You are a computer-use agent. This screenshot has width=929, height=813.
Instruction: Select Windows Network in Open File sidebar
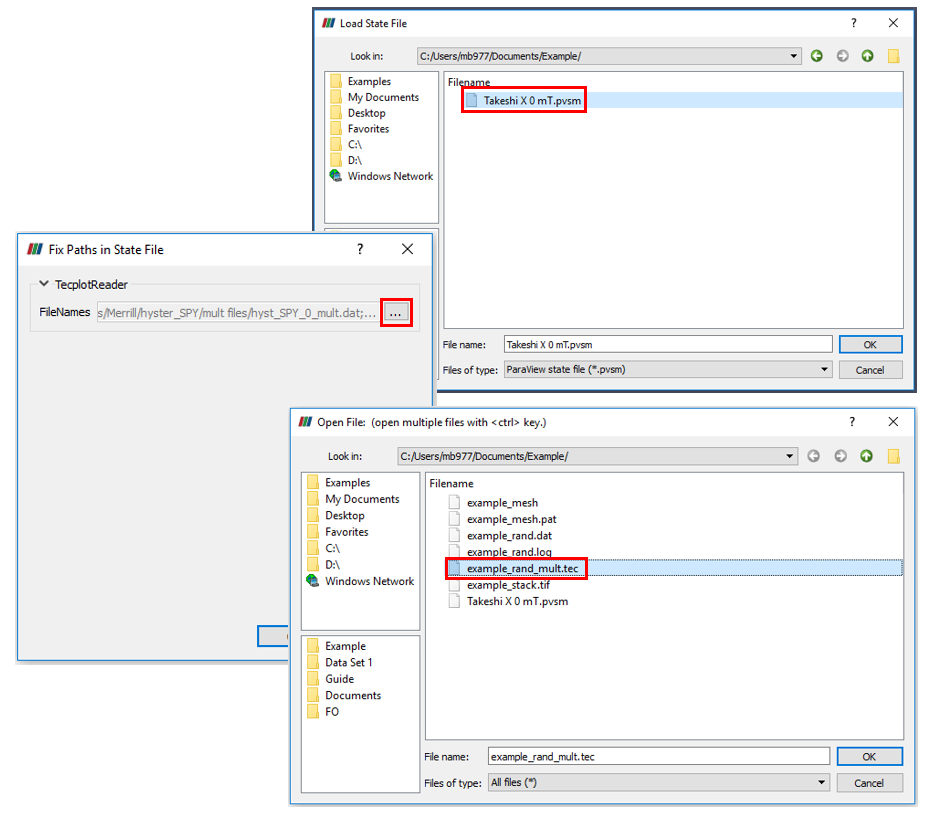pos(369,581)
